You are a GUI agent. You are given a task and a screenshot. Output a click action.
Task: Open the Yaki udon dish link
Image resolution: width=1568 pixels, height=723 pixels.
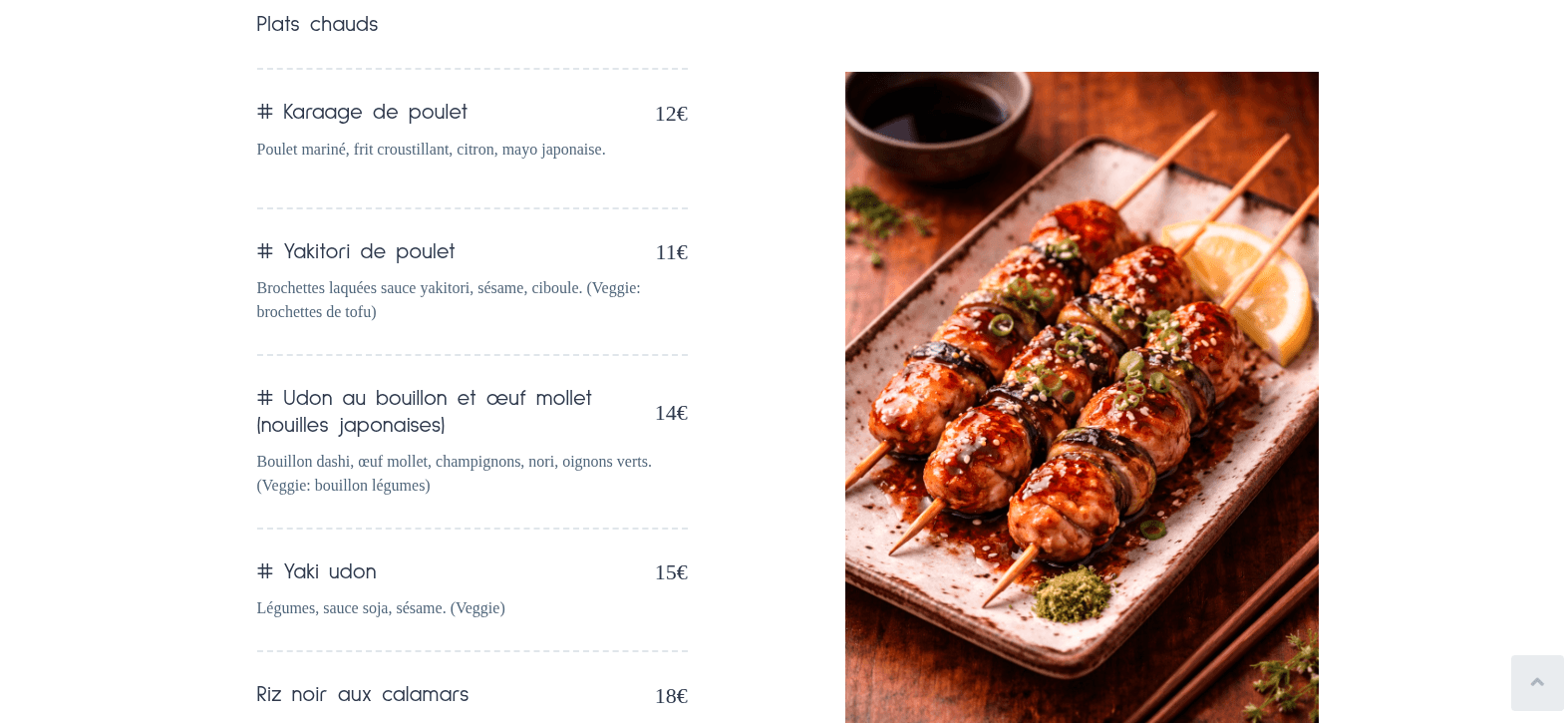coord(330,572)
